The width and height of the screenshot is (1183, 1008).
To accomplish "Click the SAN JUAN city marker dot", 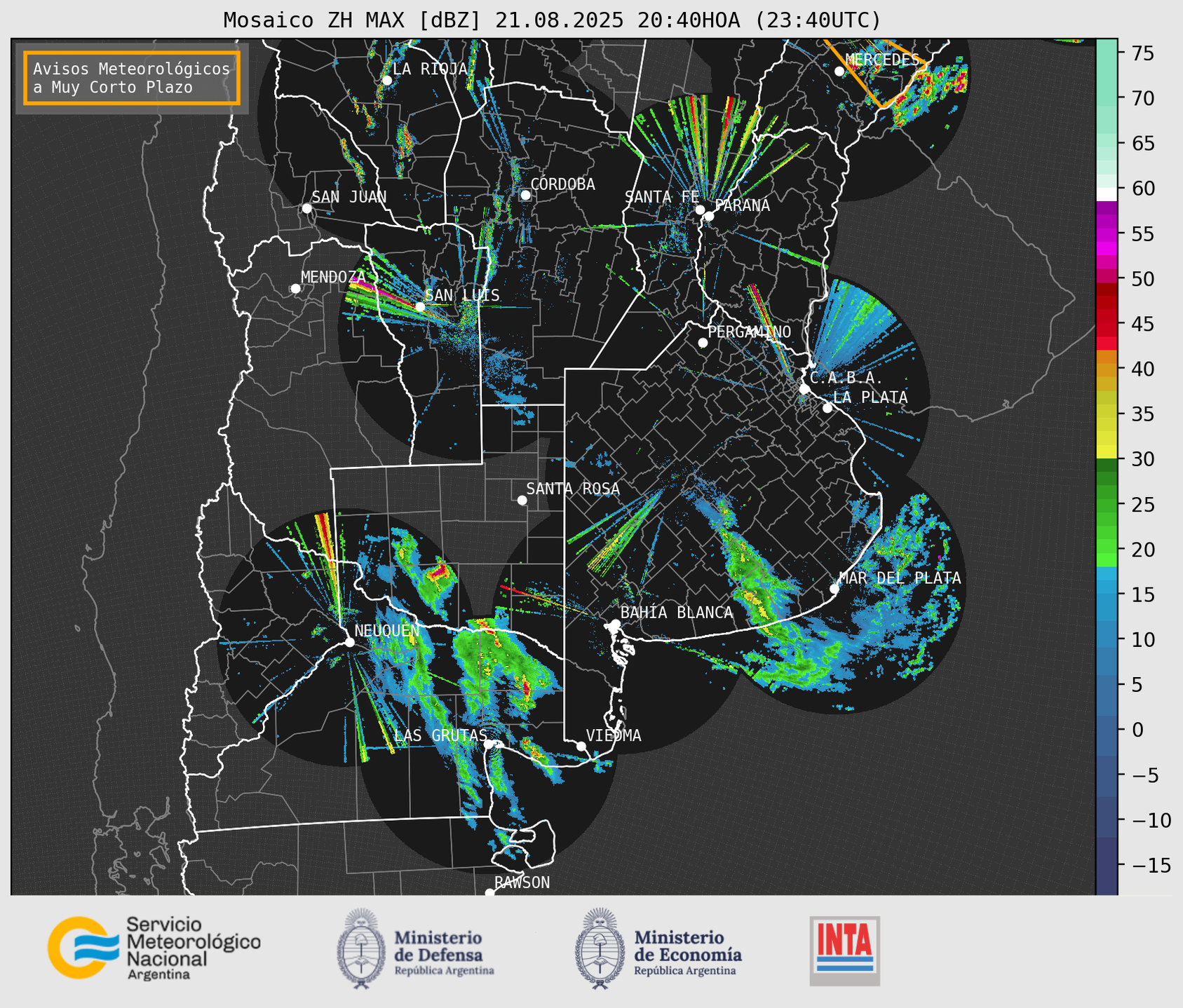I will [306, 208].
